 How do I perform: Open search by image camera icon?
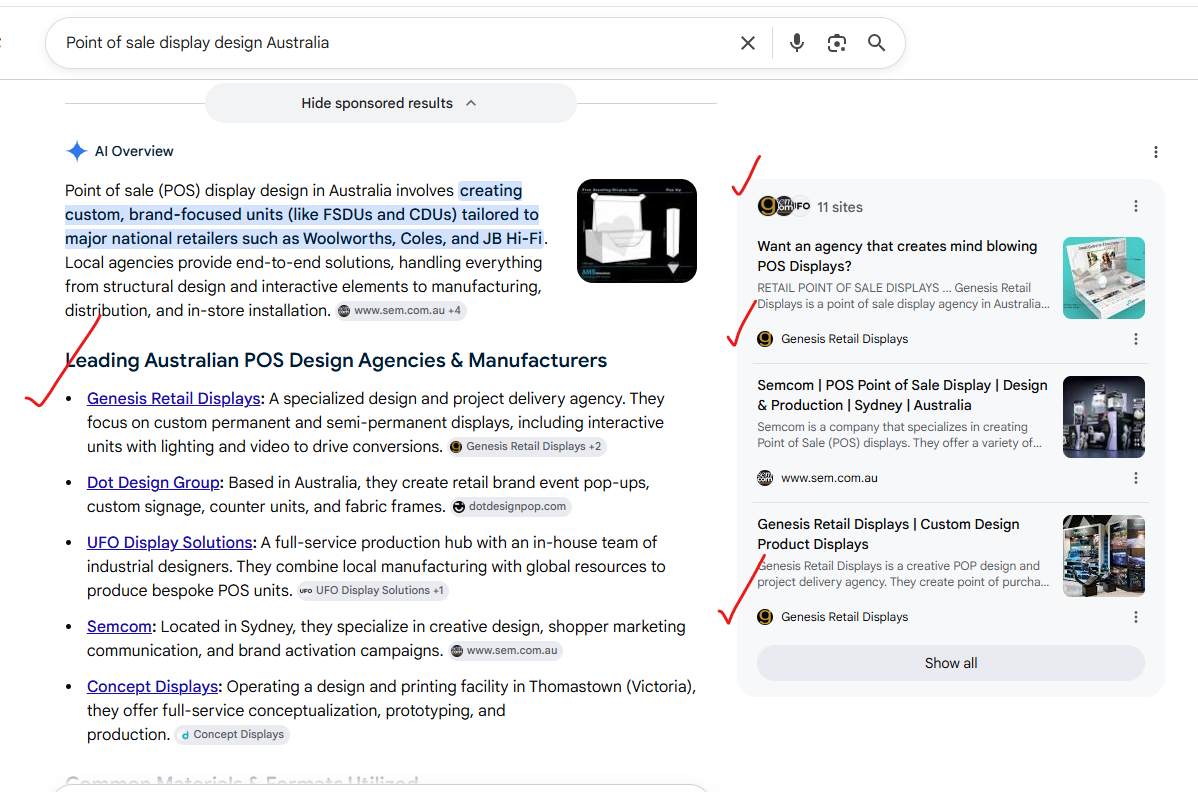click(x=837, y=43)
